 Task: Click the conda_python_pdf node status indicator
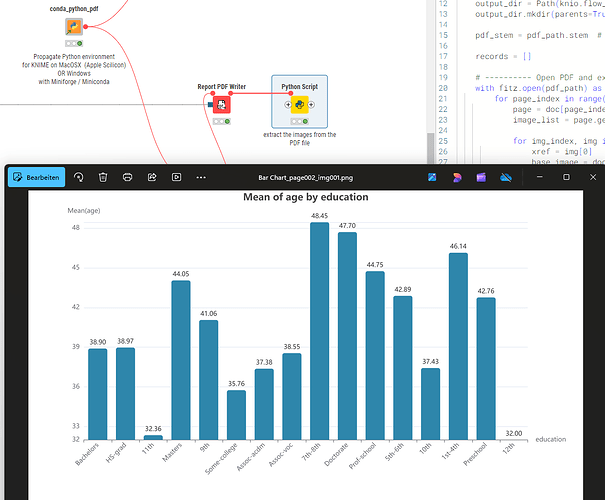(x=74, y=44)
